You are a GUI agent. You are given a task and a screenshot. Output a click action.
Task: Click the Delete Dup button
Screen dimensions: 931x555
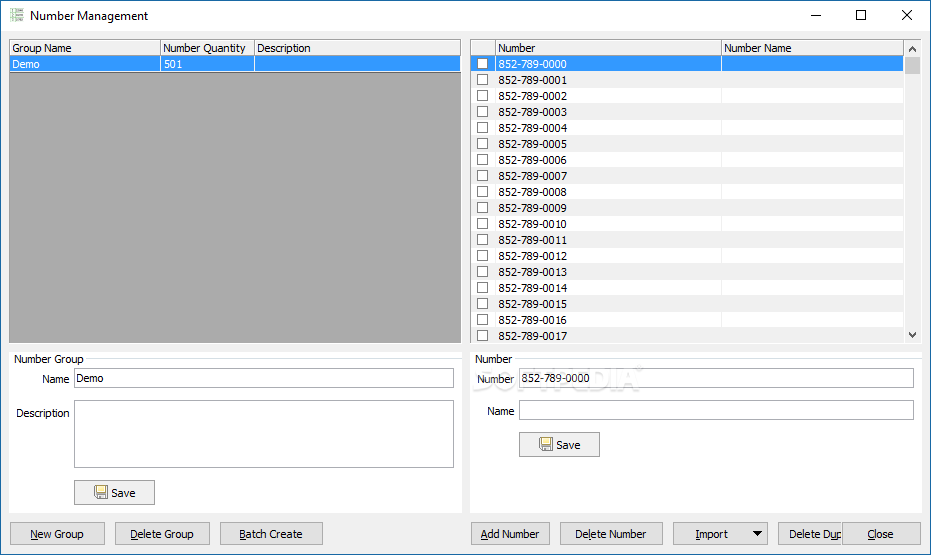[810, 534]
